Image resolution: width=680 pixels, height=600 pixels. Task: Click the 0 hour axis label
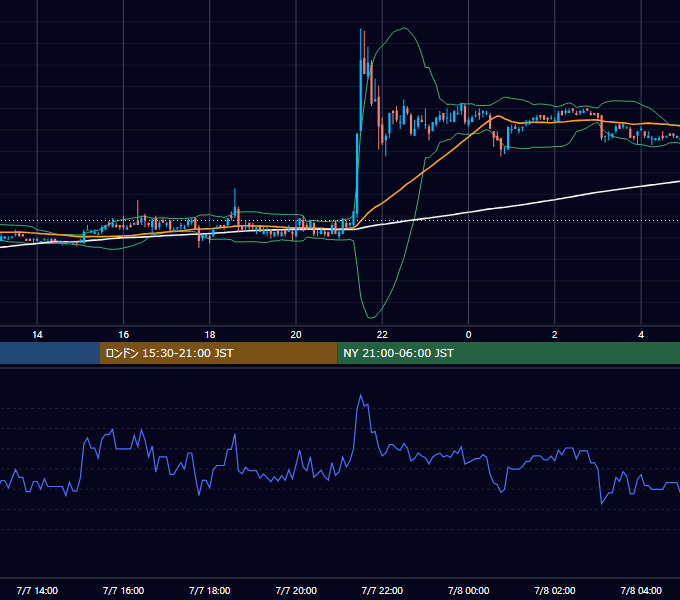(468, 334)
